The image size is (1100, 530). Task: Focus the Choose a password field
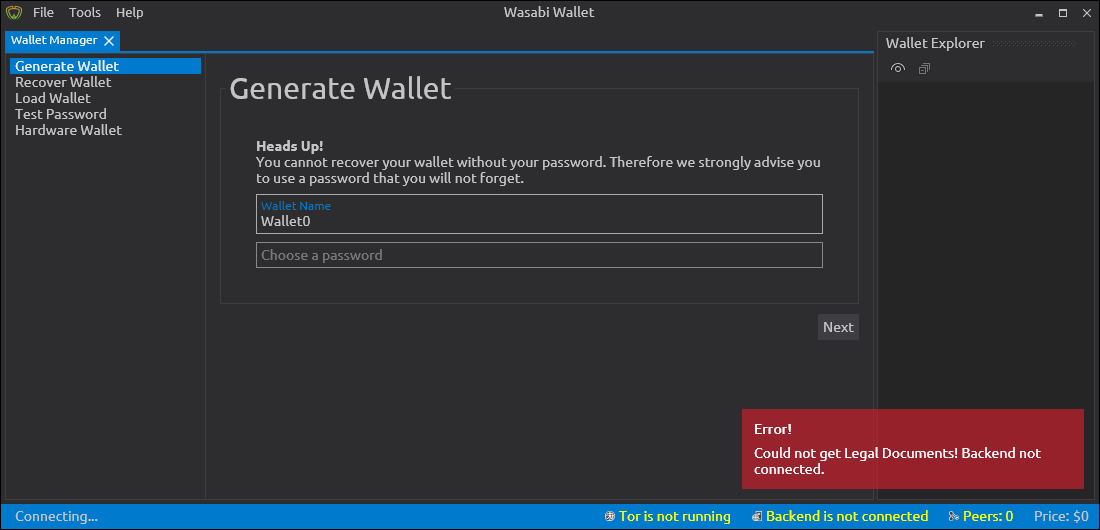coord(539,255)
